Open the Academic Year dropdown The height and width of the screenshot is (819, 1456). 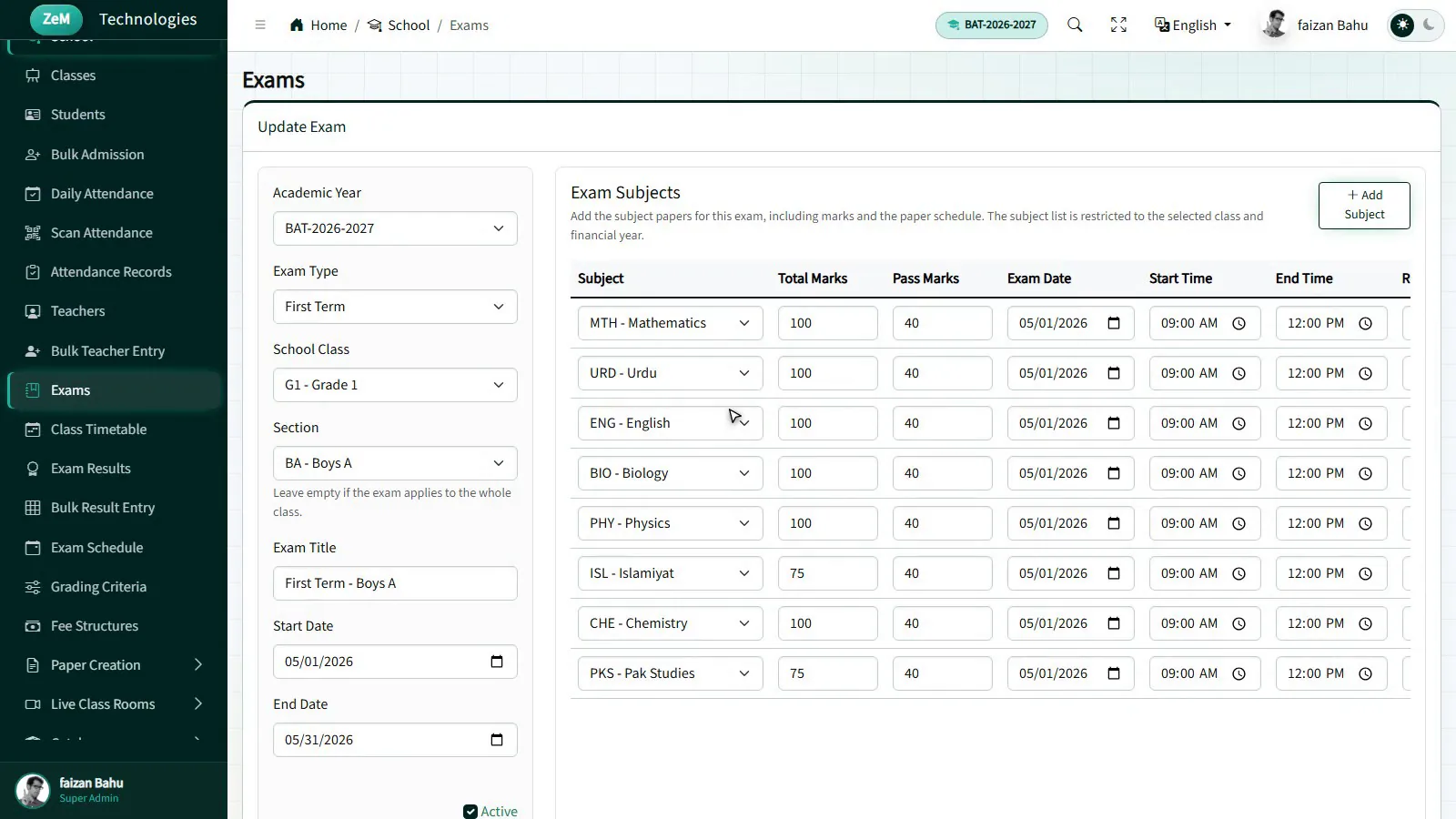395,228
